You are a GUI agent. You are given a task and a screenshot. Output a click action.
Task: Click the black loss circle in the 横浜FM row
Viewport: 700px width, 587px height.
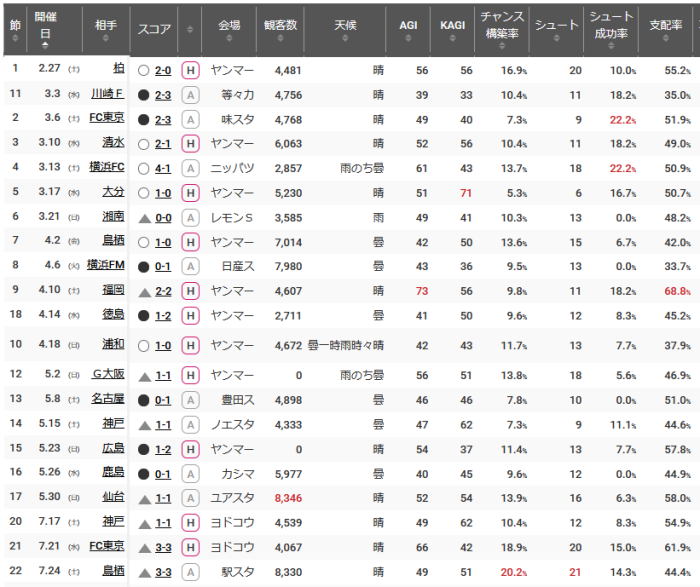[x=144, y=265]
